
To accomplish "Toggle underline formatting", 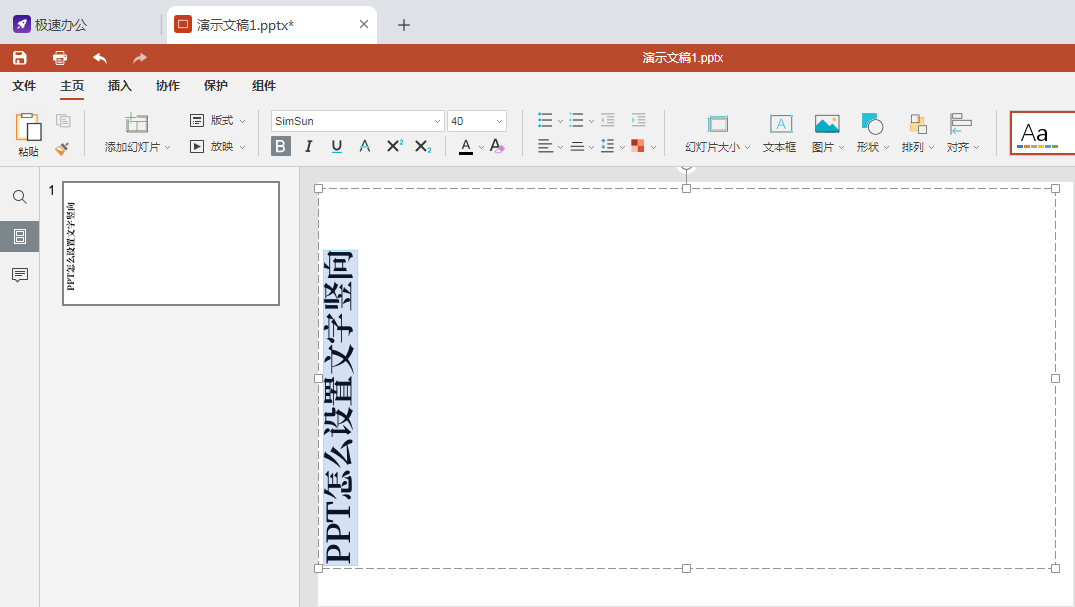I will pos(337,147).
